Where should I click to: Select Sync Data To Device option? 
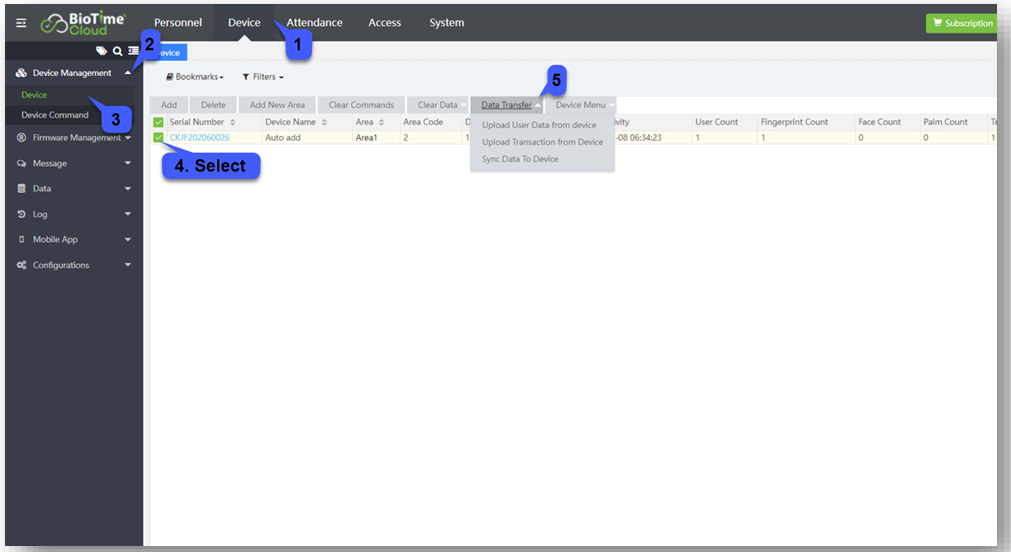click(520, 159)
